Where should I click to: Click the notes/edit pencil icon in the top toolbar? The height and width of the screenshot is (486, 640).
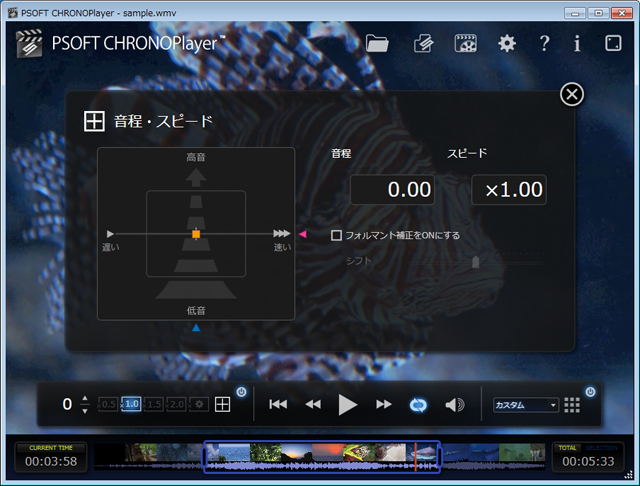[x=424, y=43]
